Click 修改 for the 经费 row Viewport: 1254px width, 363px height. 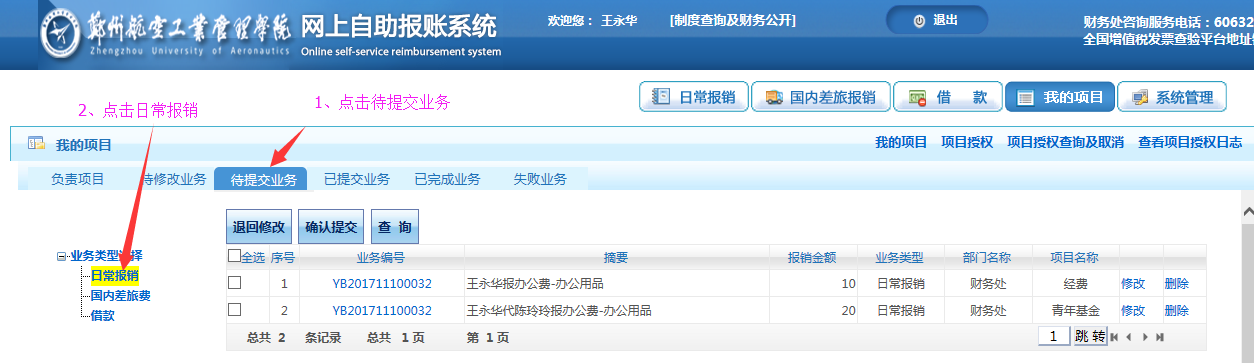tap(1133, 284)
